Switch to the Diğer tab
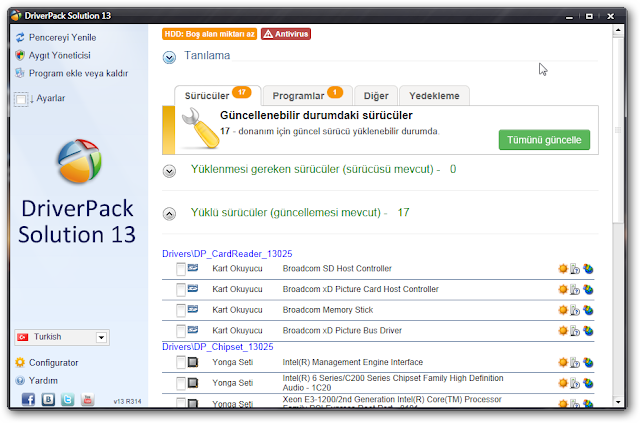 (x=376, y=96)
